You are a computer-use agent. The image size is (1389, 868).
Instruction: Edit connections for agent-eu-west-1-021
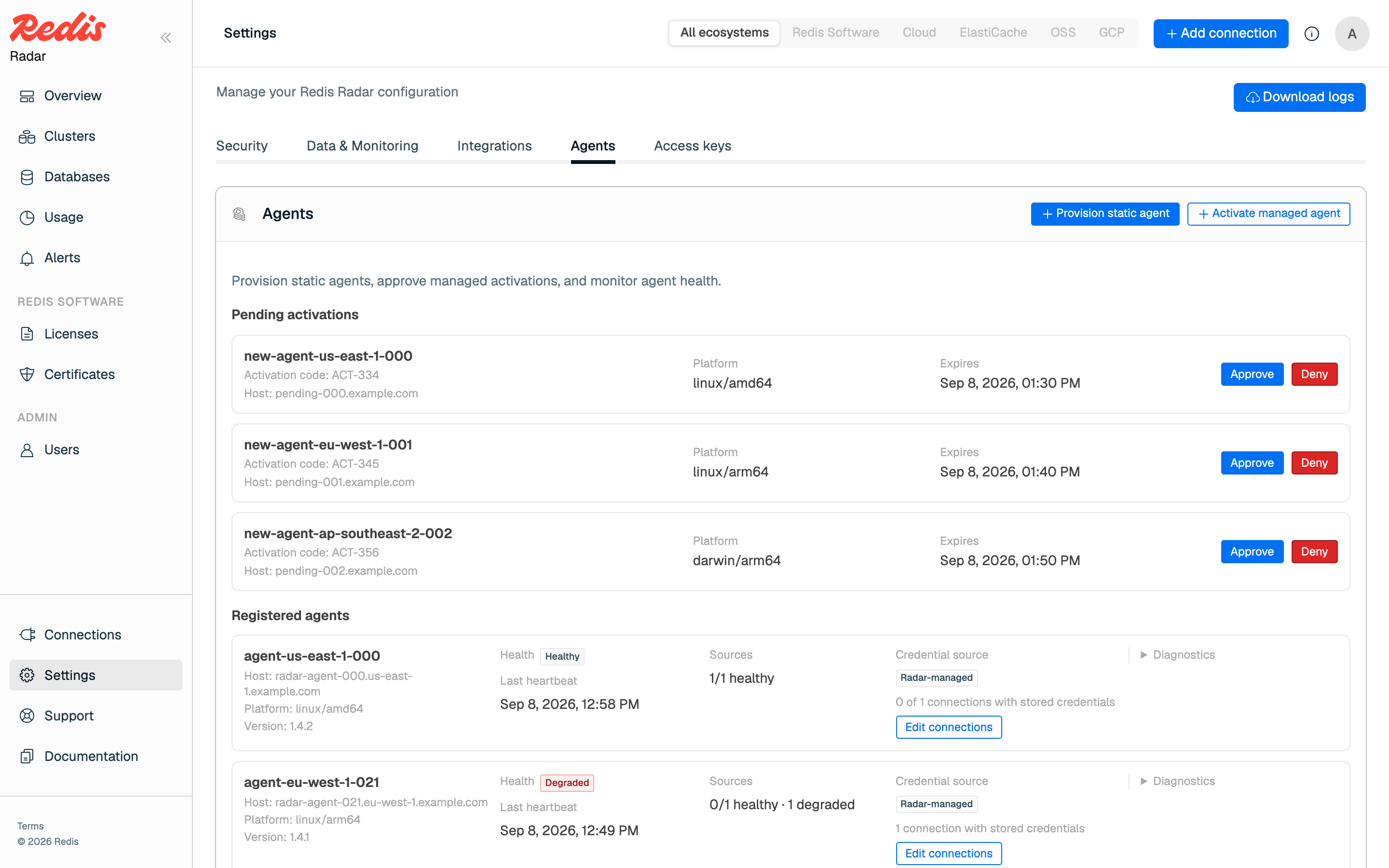[949, 853]
